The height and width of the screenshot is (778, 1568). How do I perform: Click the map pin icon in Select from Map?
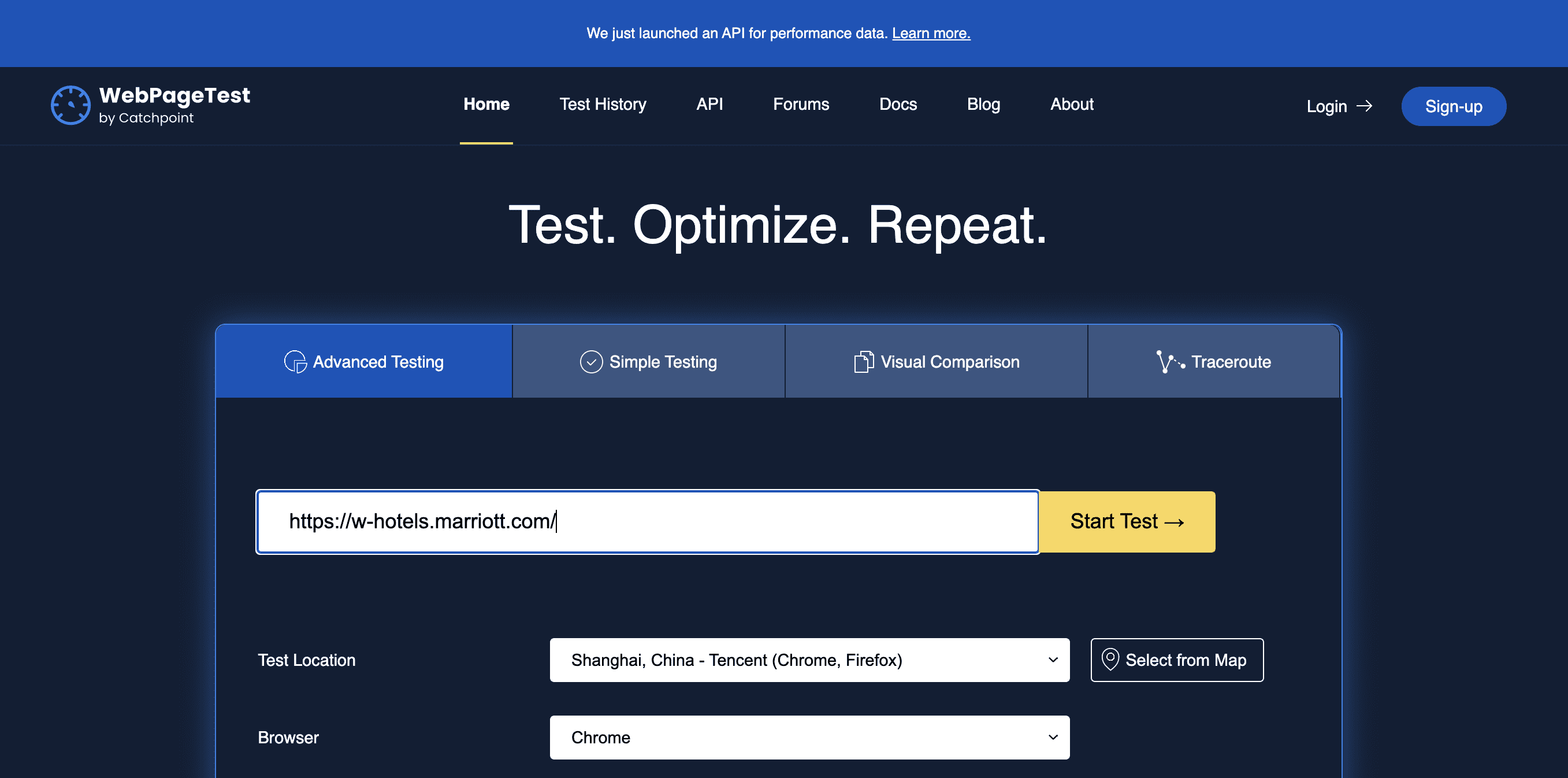point(1110,660)
